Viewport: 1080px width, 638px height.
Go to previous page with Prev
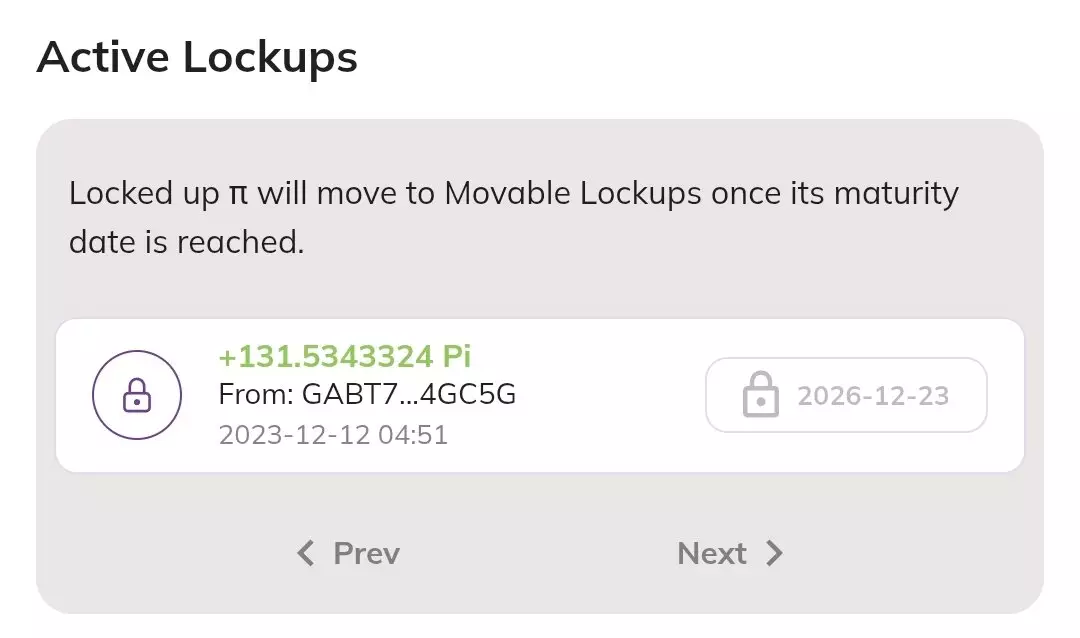coord(349,553)
